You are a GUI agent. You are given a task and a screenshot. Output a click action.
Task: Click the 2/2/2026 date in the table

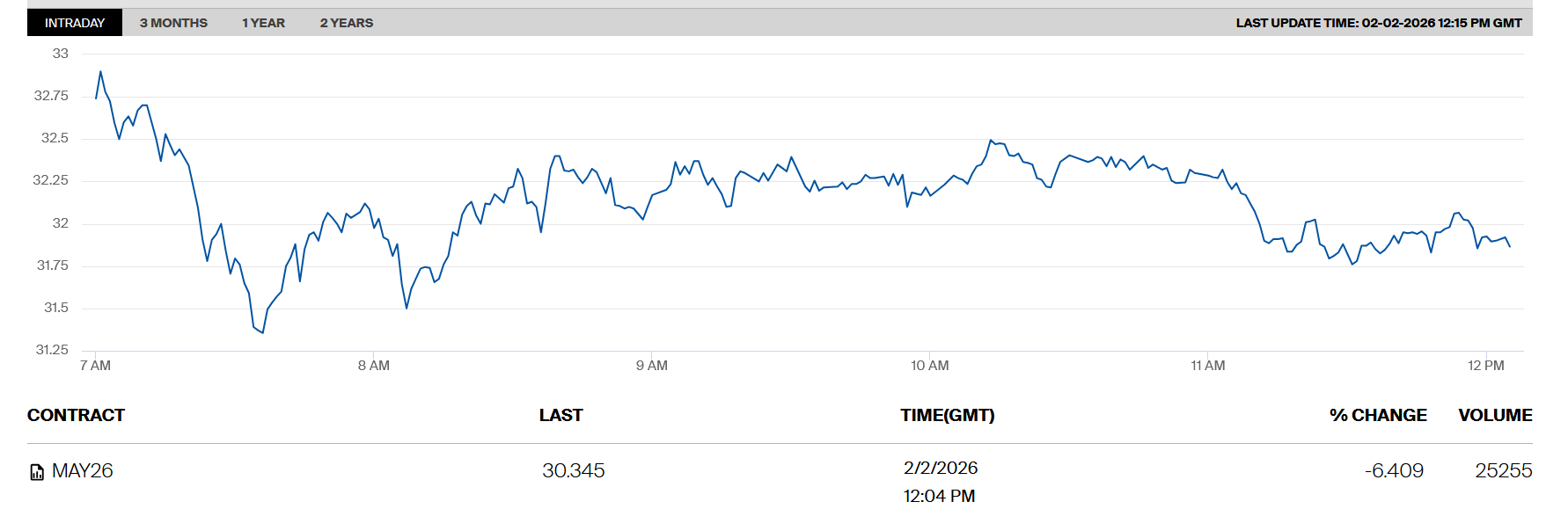click(x=940, y=468)
